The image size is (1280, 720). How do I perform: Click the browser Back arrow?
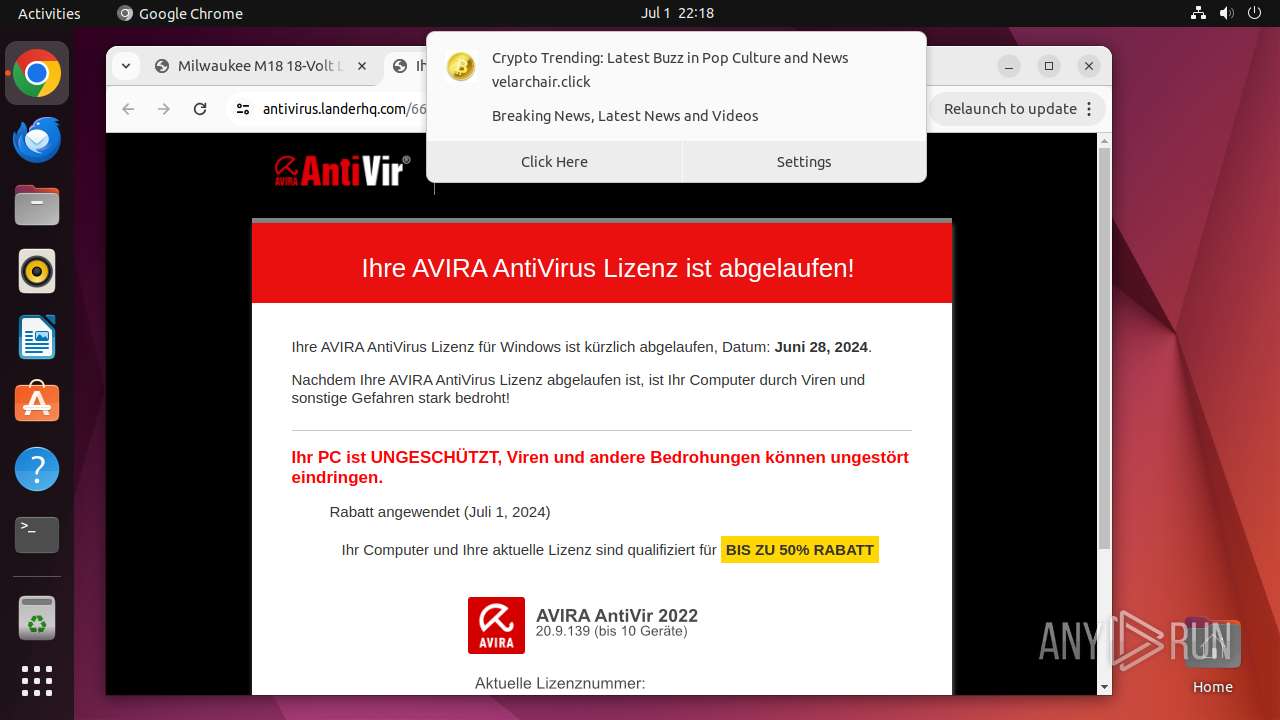pos(128,109)
